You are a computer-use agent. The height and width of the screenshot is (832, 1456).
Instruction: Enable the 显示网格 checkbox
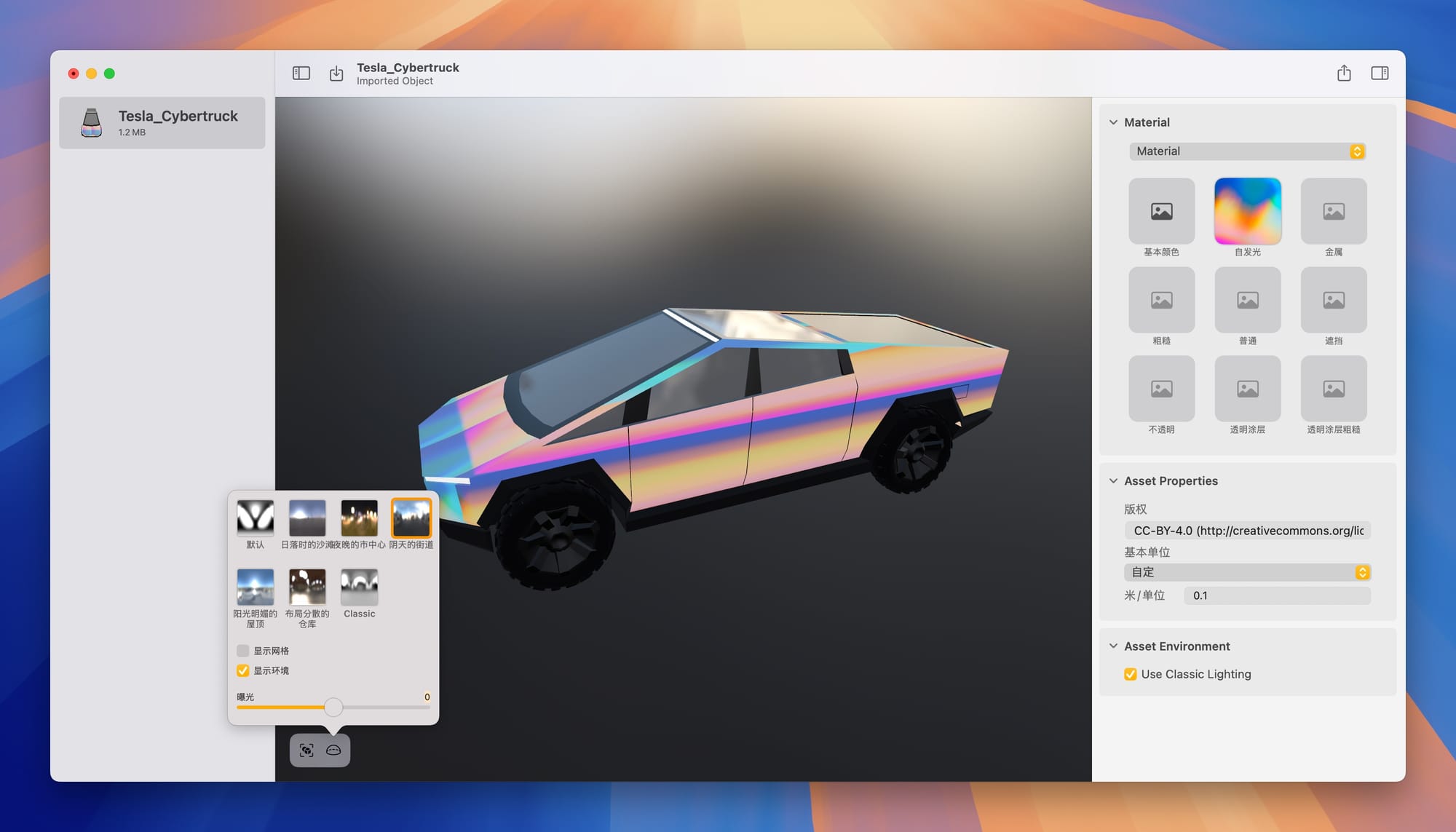[x=243, y=651]
